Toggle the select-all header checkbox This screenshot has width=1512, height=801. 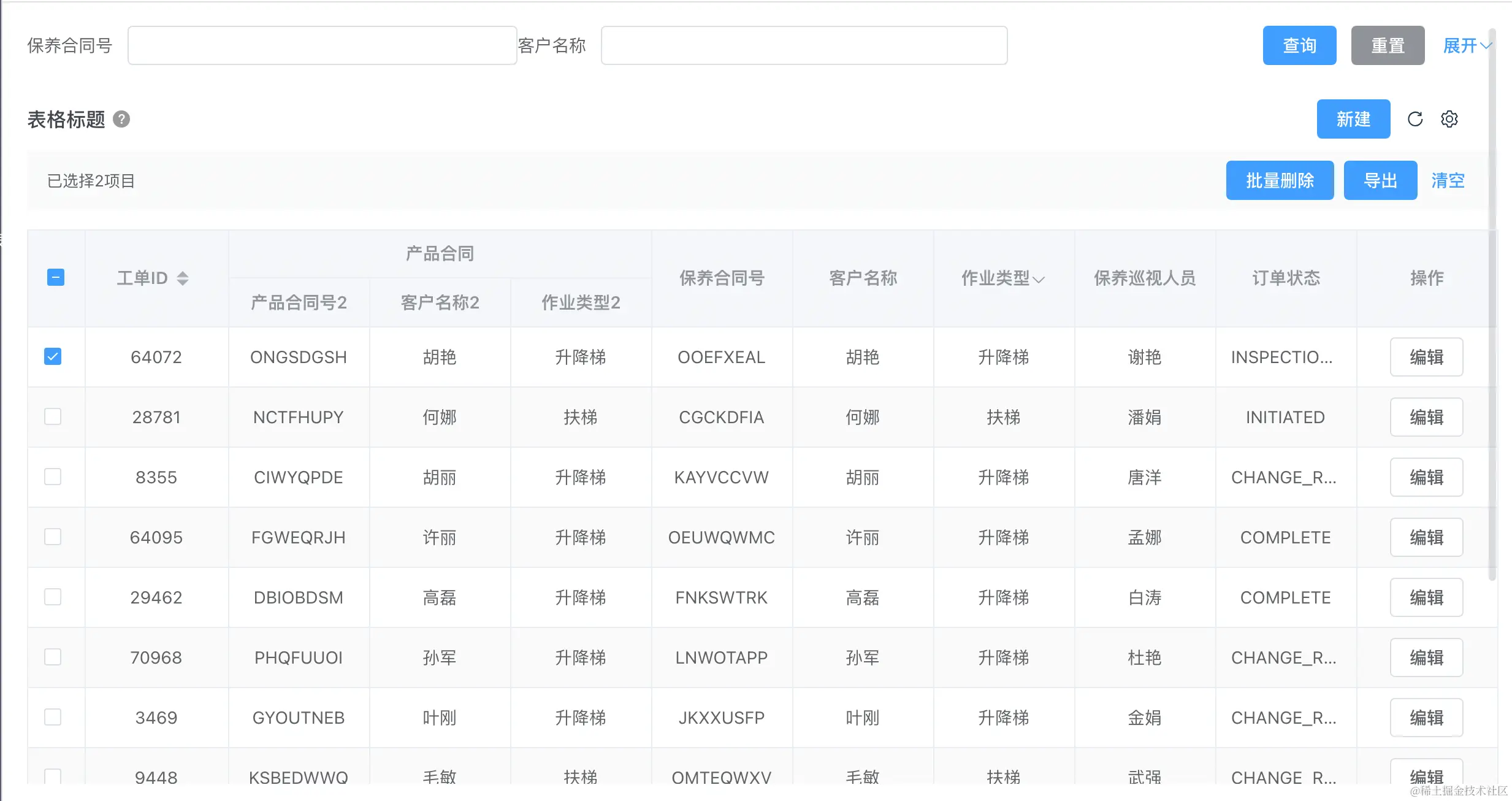click(56, 277)
